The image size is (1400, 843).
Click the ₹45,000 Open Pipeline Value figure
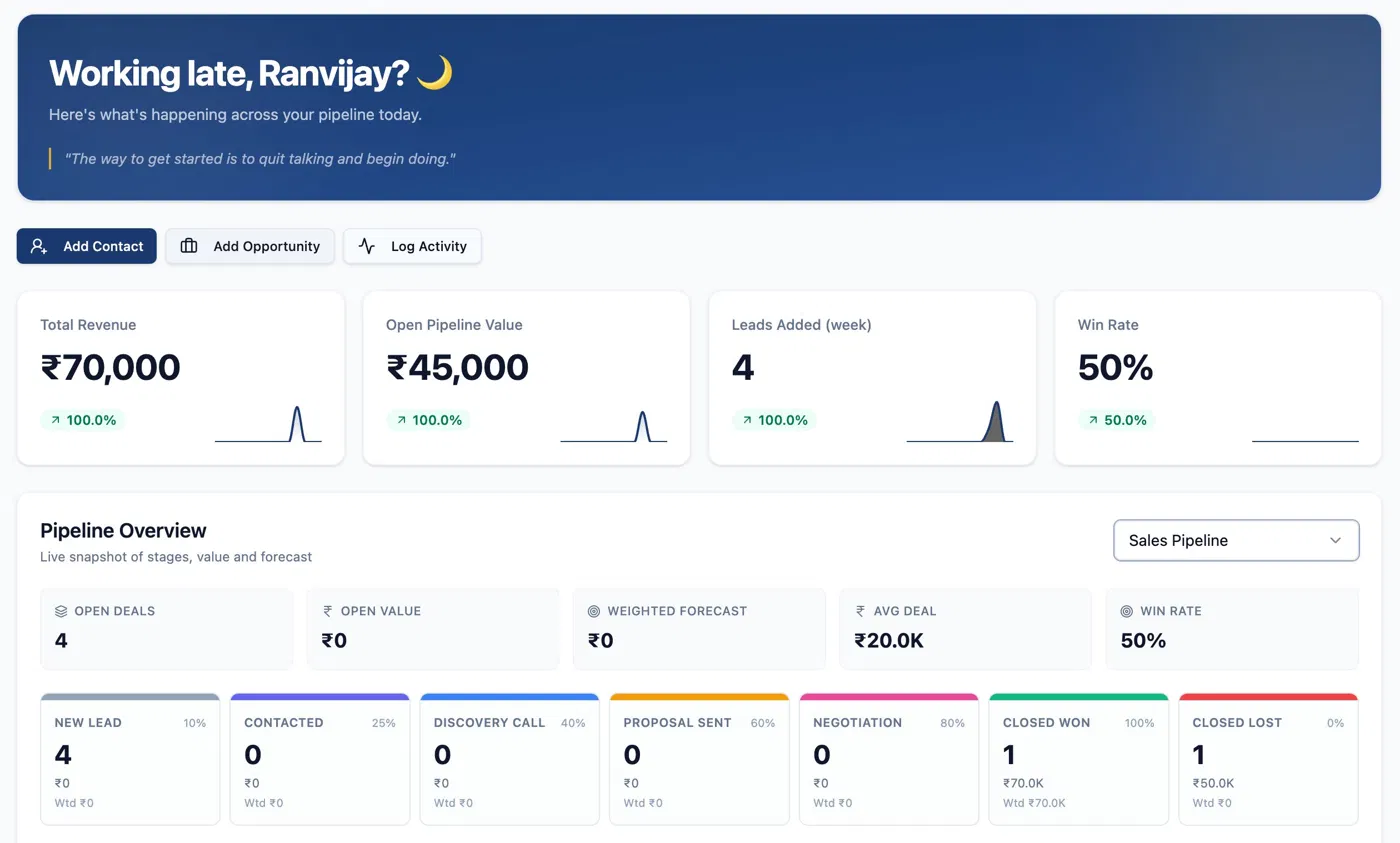[x=458, y=368]
